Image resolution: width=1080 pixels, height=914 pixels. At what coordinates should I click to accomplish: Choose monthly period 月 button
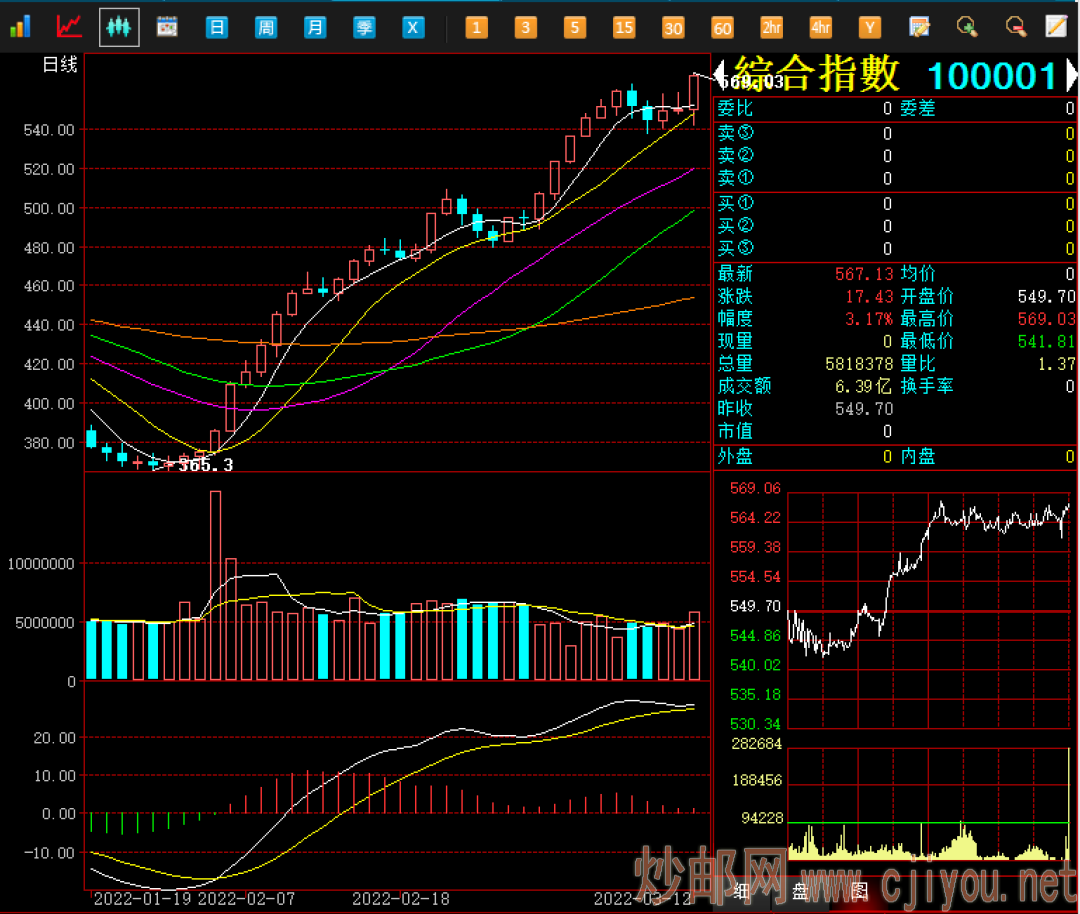click(x=315, y=27)
